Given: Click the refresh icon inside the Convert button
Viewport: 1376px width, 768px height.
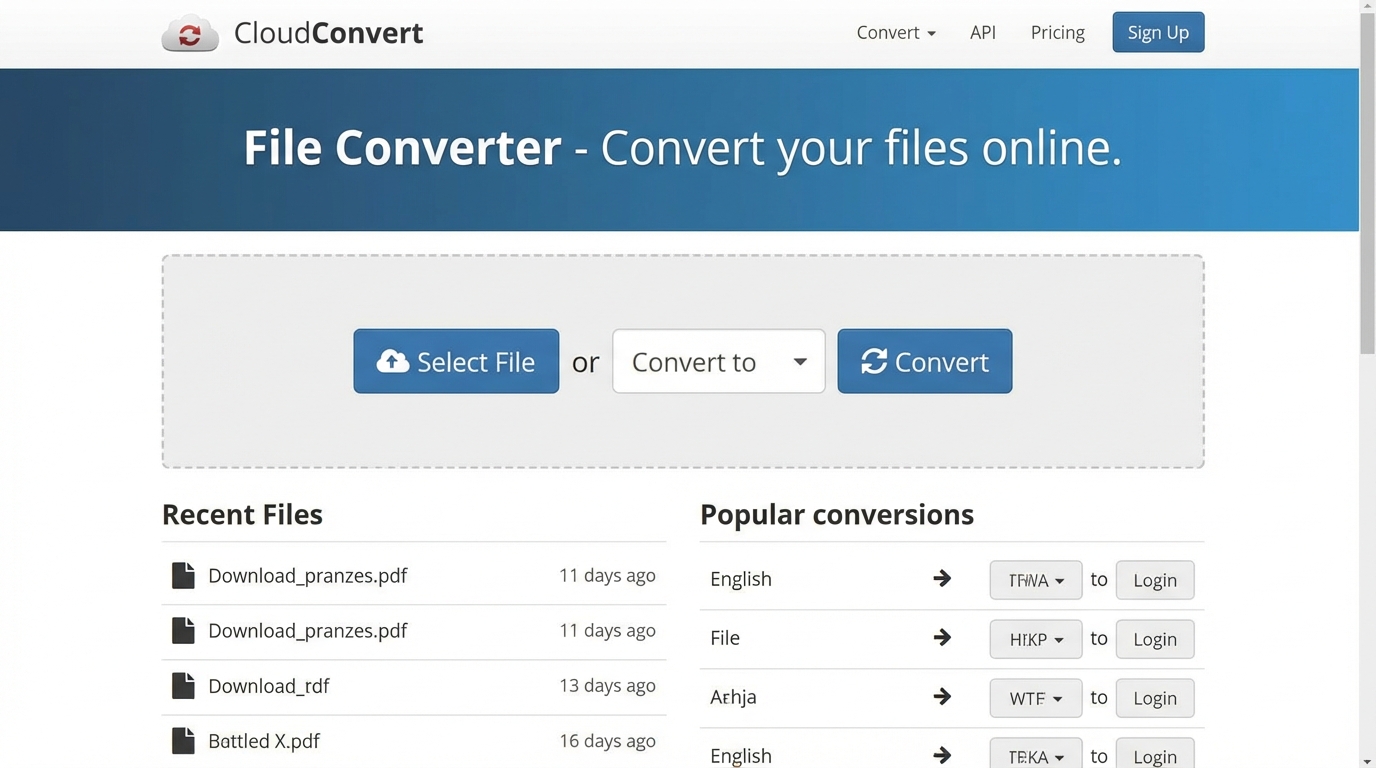Looking at the screenshot, I should point(873,361).
